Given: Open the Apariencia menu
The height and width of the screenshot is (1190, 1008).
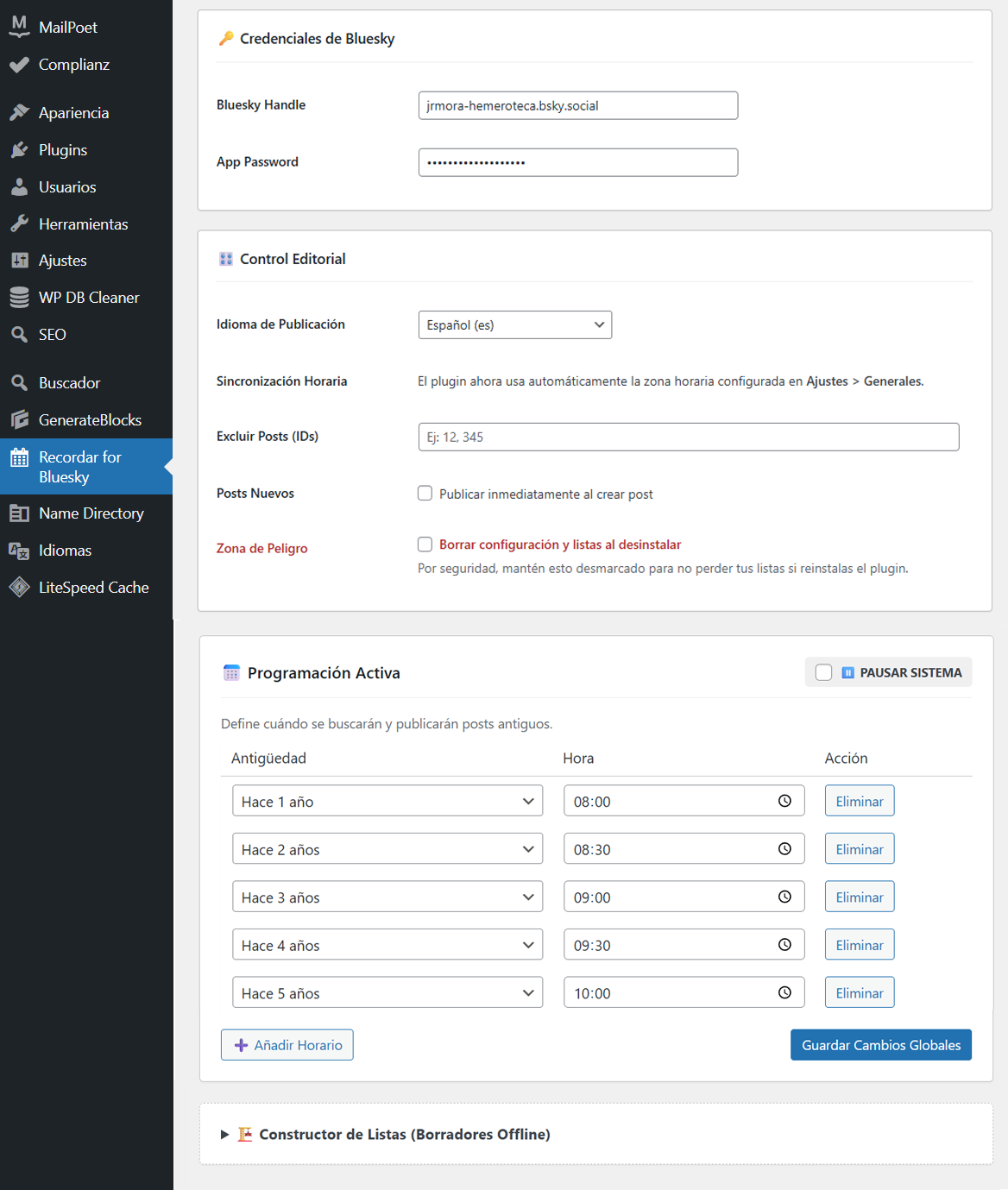Looking at the screenshot, I should click(73, 113).
